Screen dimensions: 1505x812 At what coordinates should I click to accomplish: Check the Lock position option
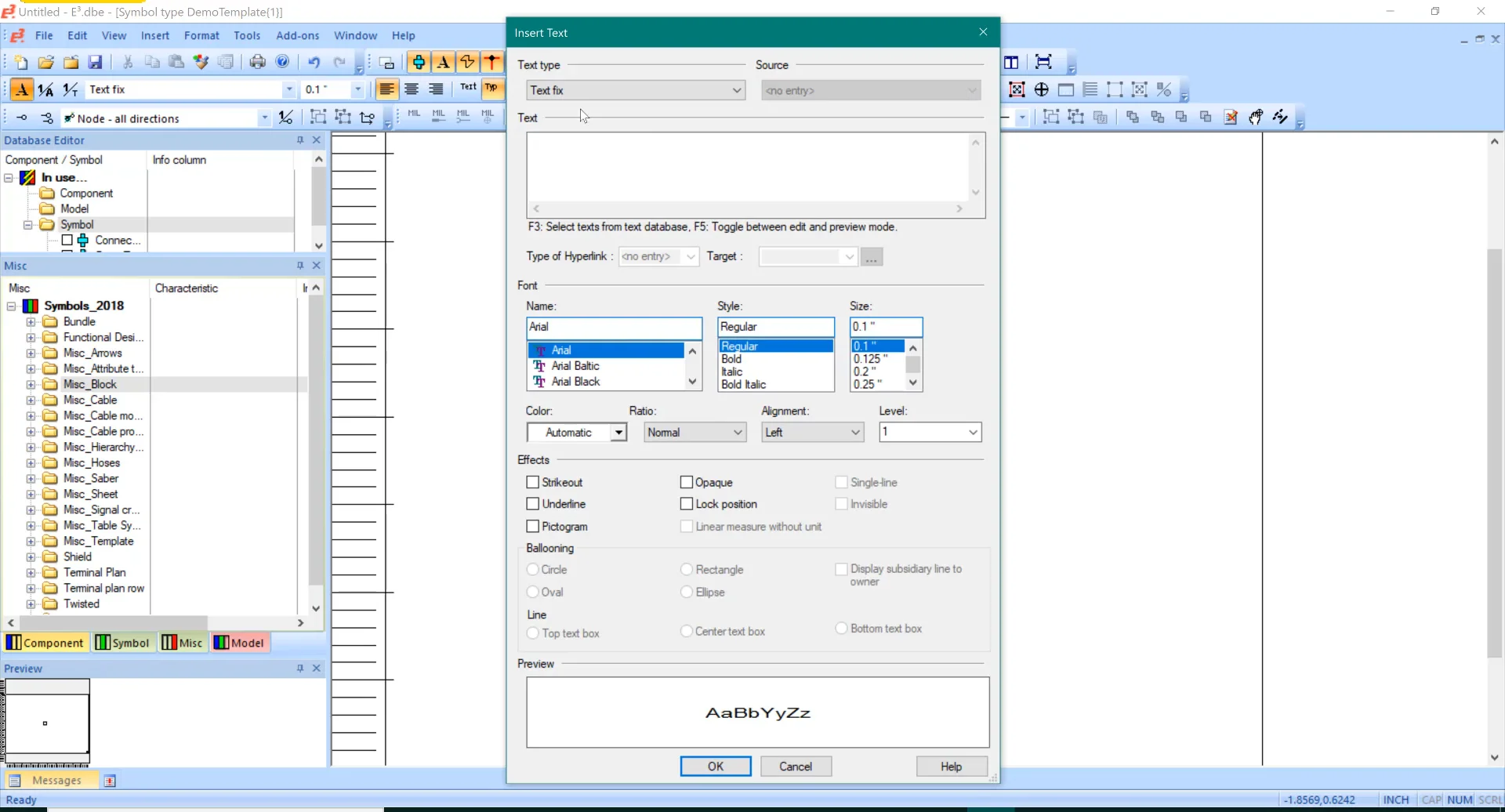point(687,504)
